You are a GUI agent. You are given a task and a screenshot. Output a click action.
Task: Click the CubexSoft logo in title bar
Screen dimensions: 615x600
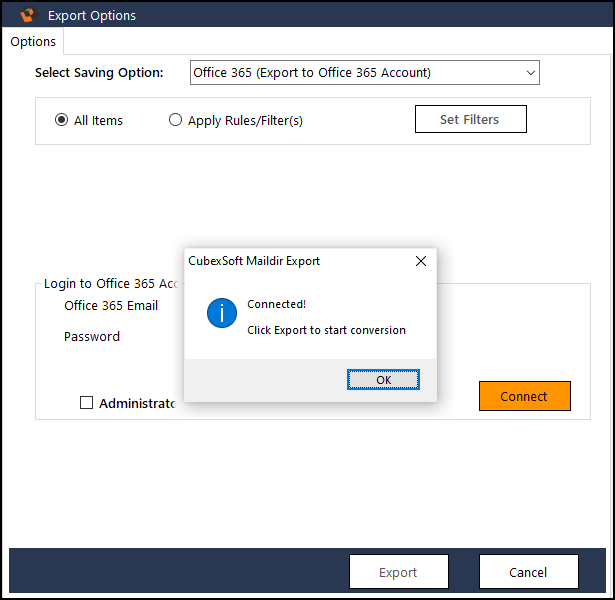[28, 15]
